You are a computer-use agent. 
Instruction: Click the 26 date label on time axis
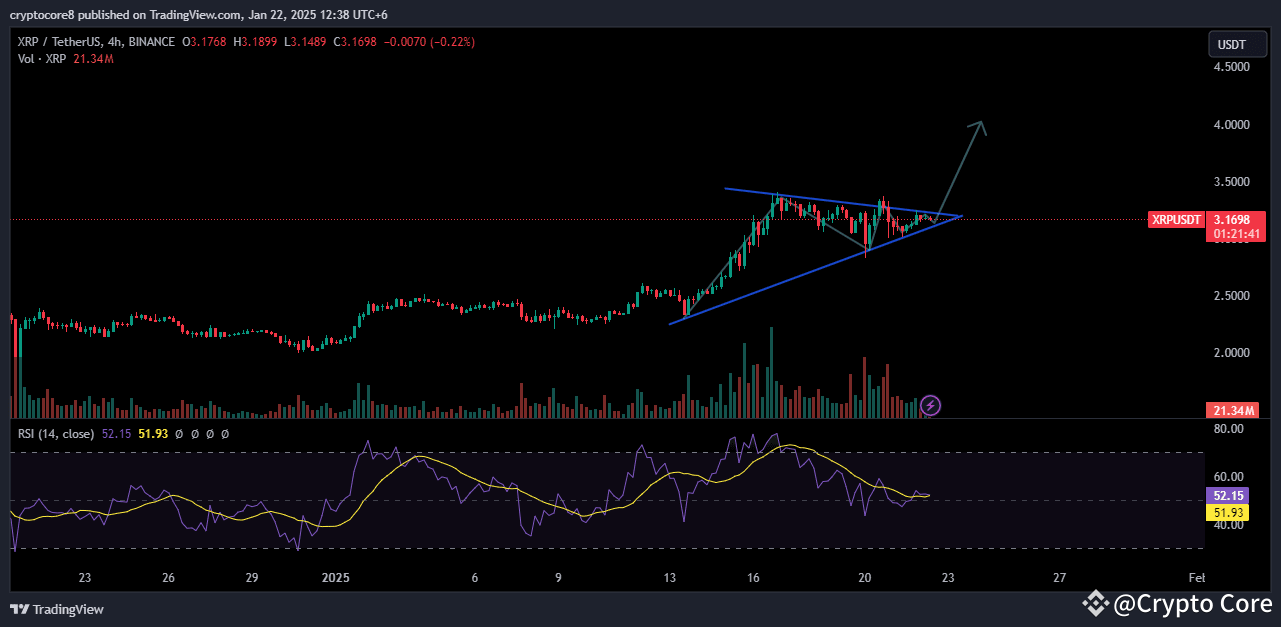168,578
